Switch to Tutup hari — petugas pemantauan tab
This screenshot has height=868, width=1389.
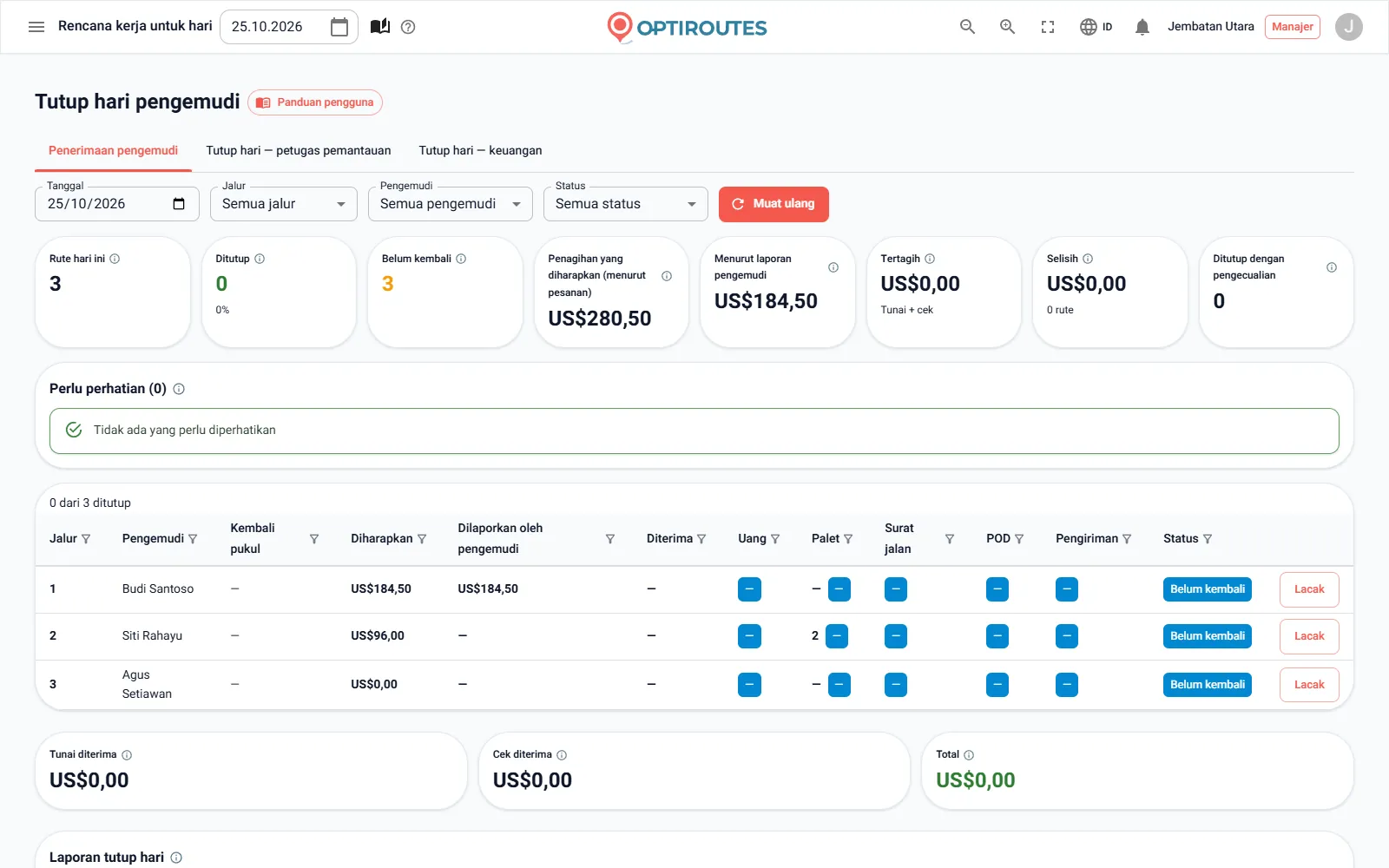[x=298, y=150]
